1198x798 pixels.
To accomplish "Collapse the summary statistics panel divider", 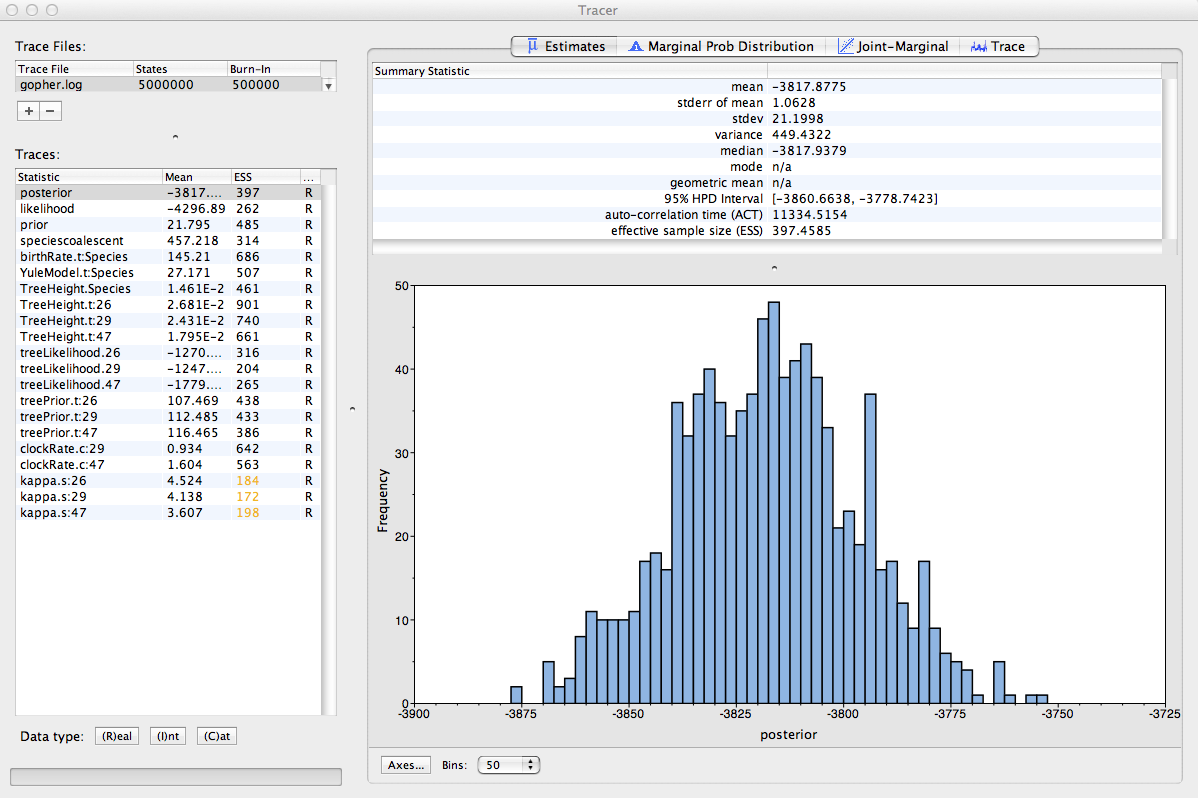I will [x=774, y=268].
